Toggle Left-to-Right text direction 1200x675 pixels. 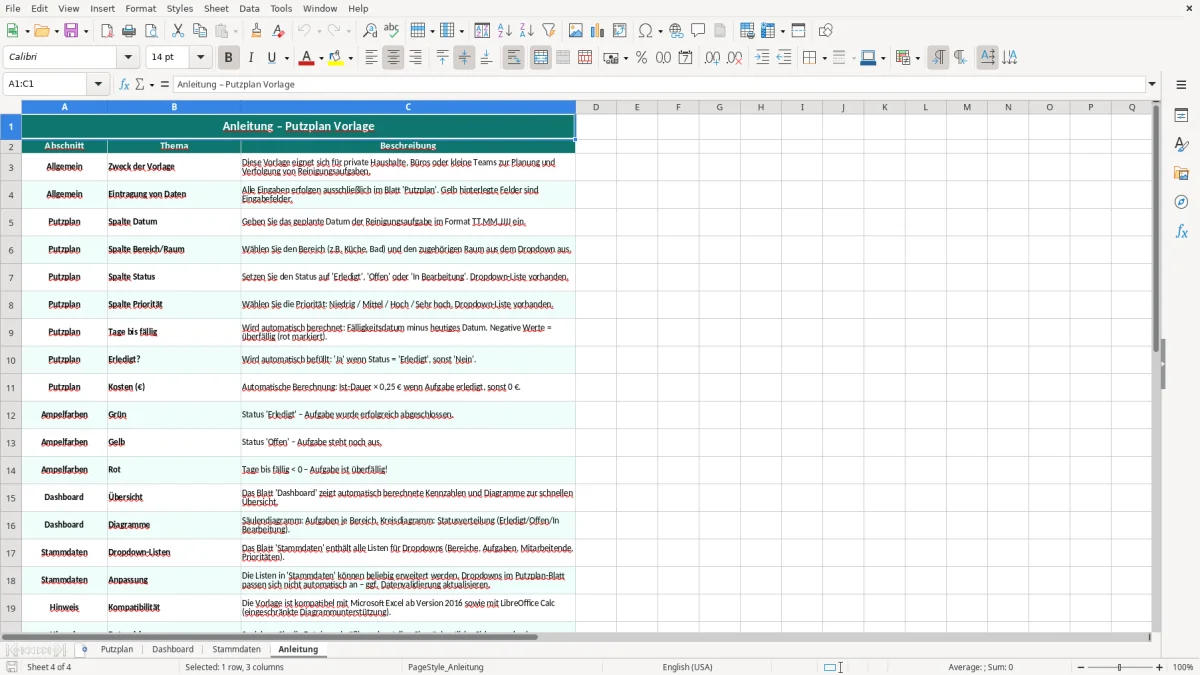click(938, 58)
